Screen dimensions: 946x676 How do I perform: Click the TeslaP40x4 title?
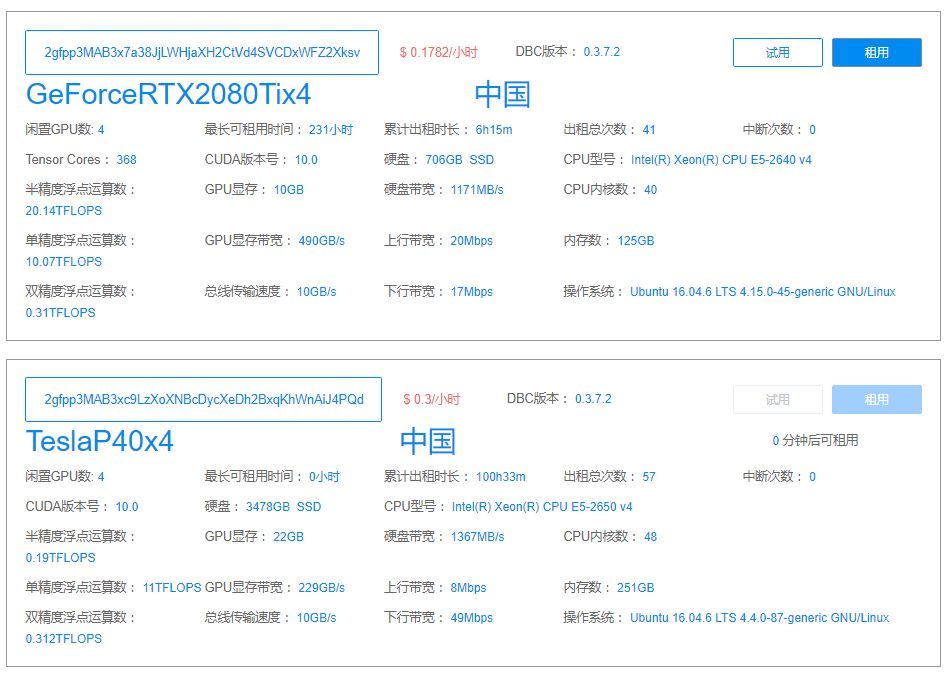[100, 441]
